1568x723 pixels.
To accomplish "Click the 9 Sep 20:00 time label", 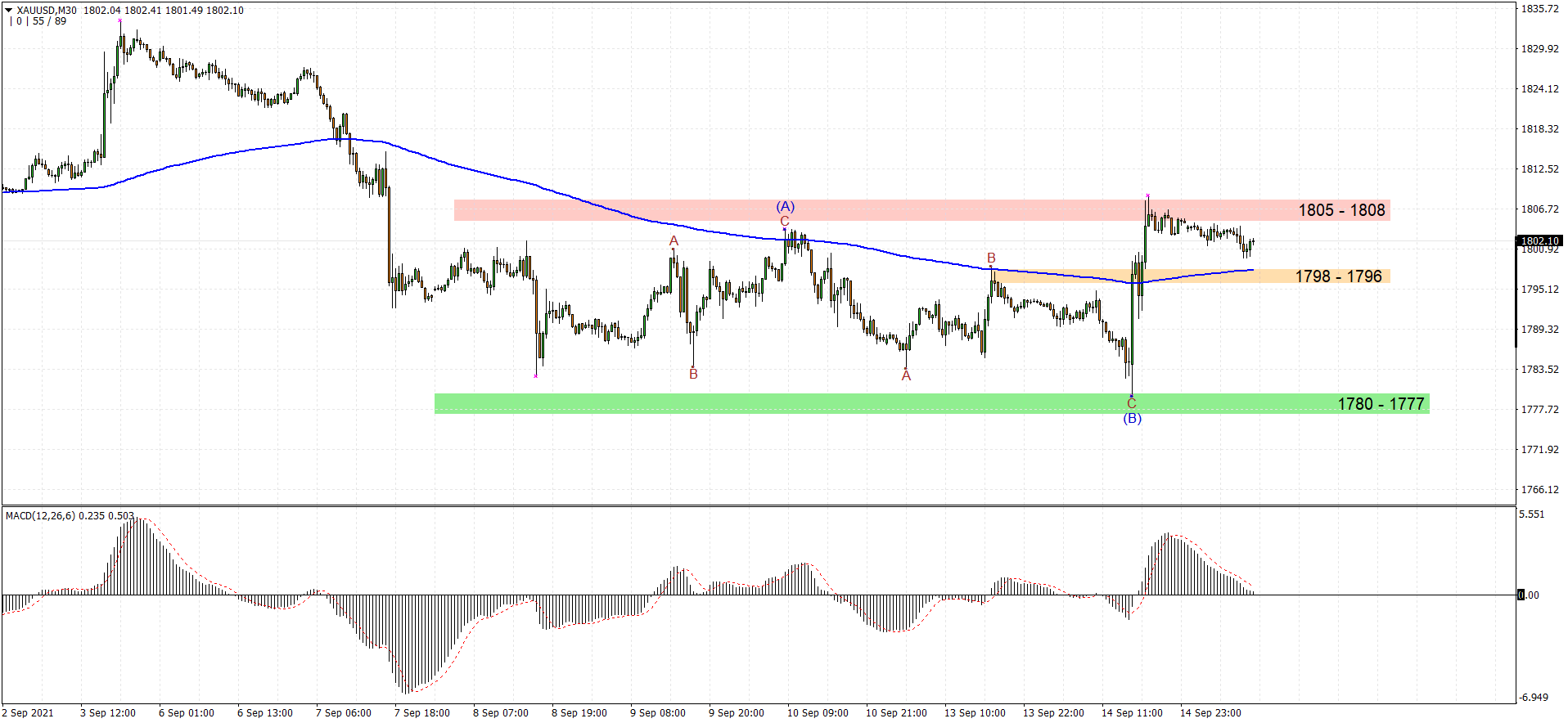I will 737,713.
